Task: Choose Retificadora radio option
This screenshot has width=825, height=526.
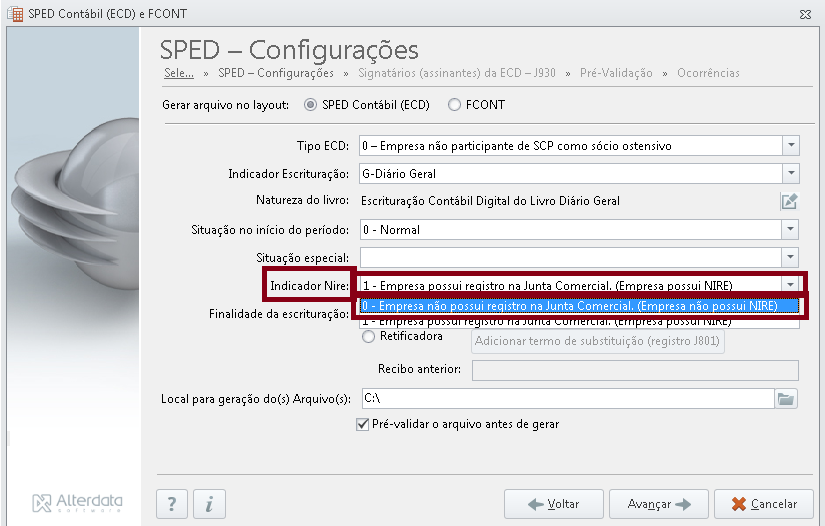Action: point(368,336)
